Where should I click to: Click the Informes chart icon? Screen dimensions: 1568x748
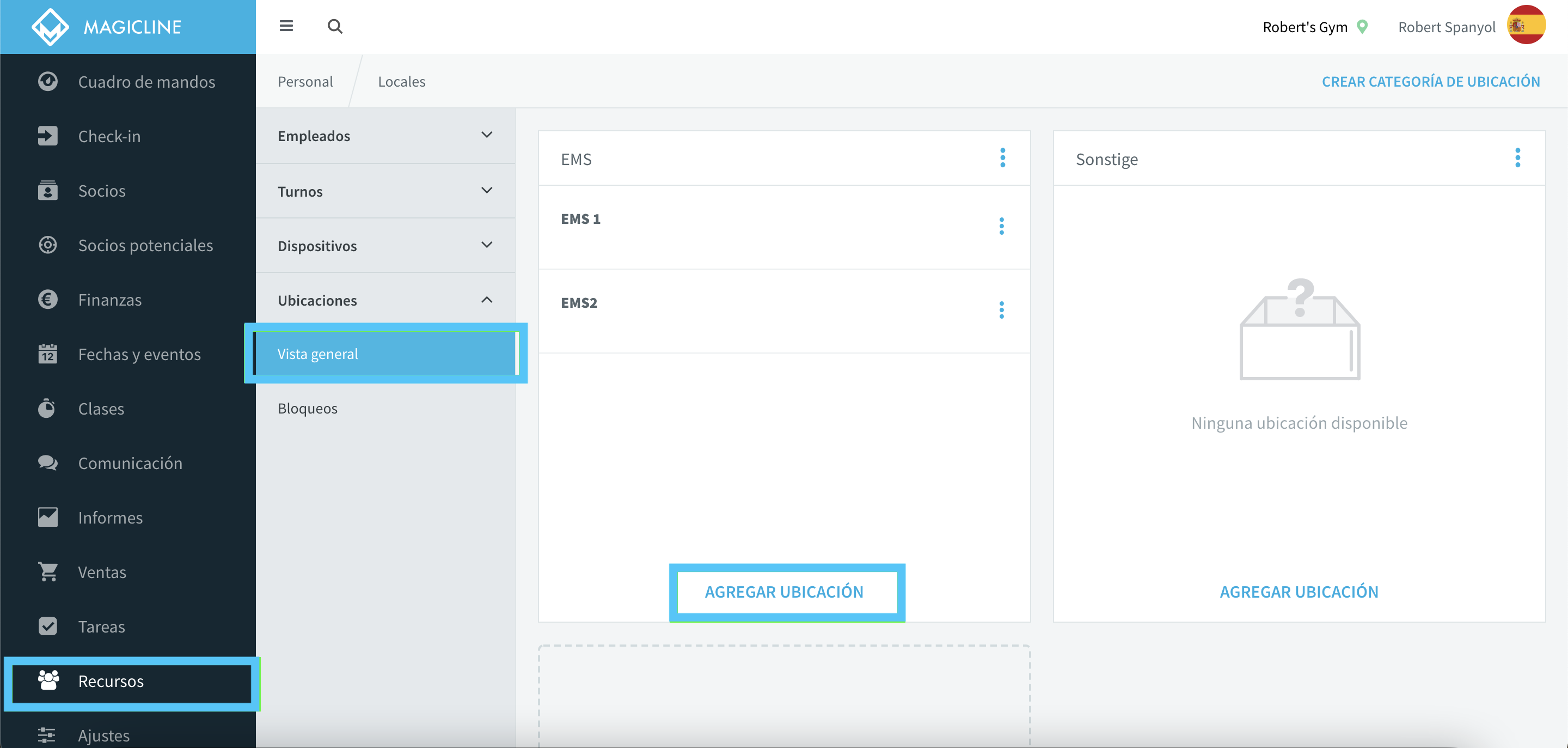(x=47, y=517)
